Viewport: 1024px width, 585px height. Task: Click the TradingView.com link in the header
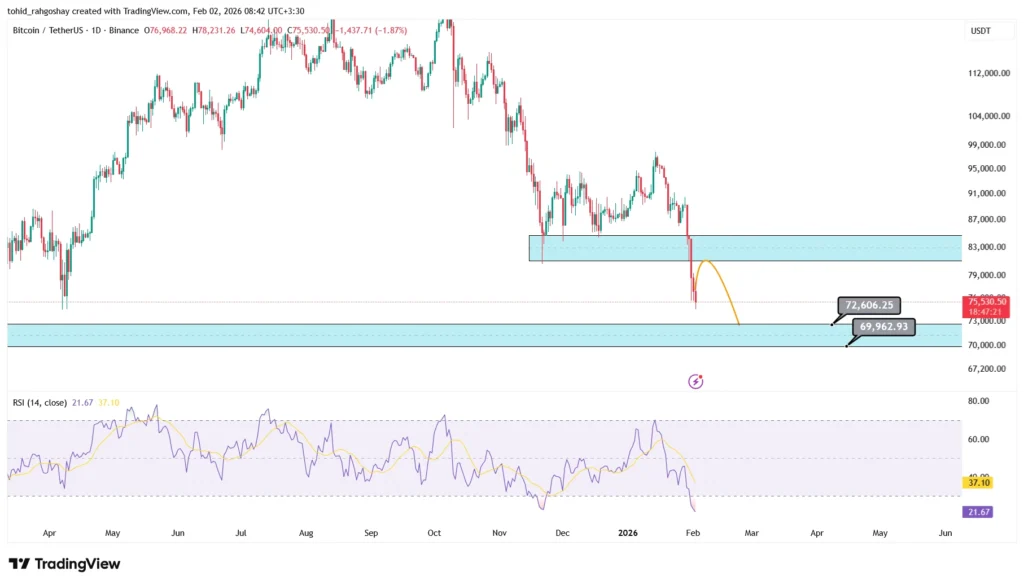[x=146, y=11]
